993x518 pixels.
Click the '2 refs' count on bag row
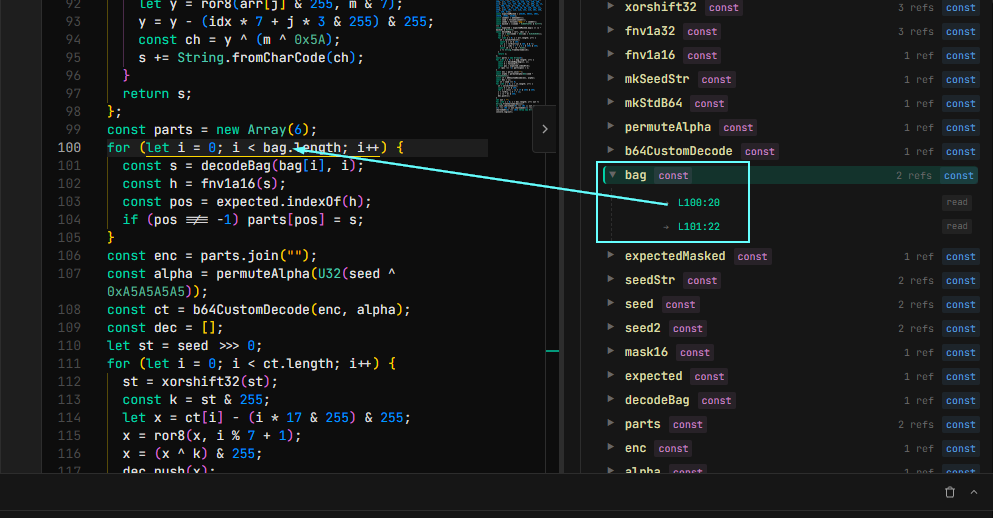[x=914, y=175]
